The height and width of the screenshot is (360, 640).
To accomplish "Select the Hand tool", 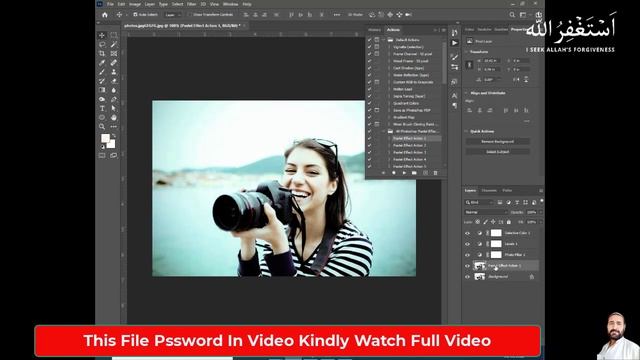I will pyautogui.click(x=113, y=118).
